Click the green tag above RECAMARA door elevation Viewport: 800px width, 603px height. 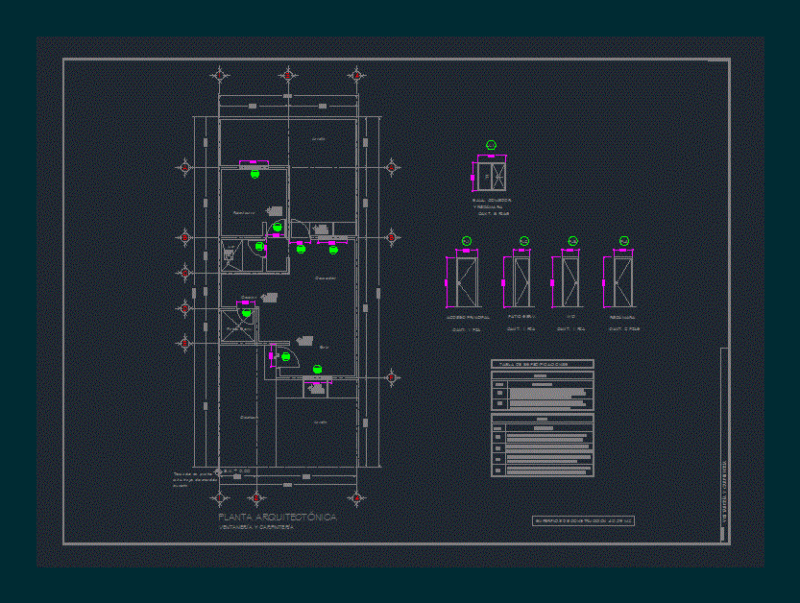[x=624, y=241]
